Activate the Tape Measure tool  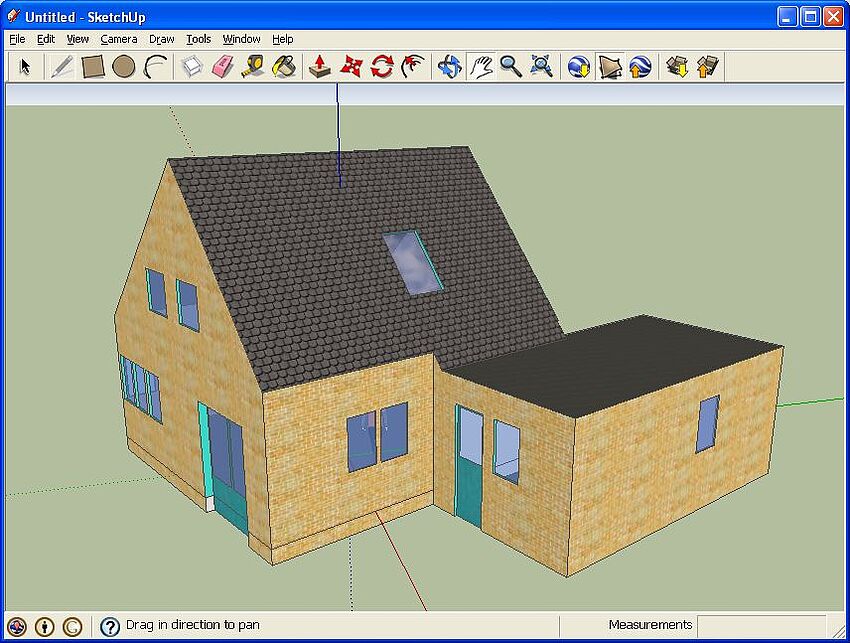click(253, 67)
